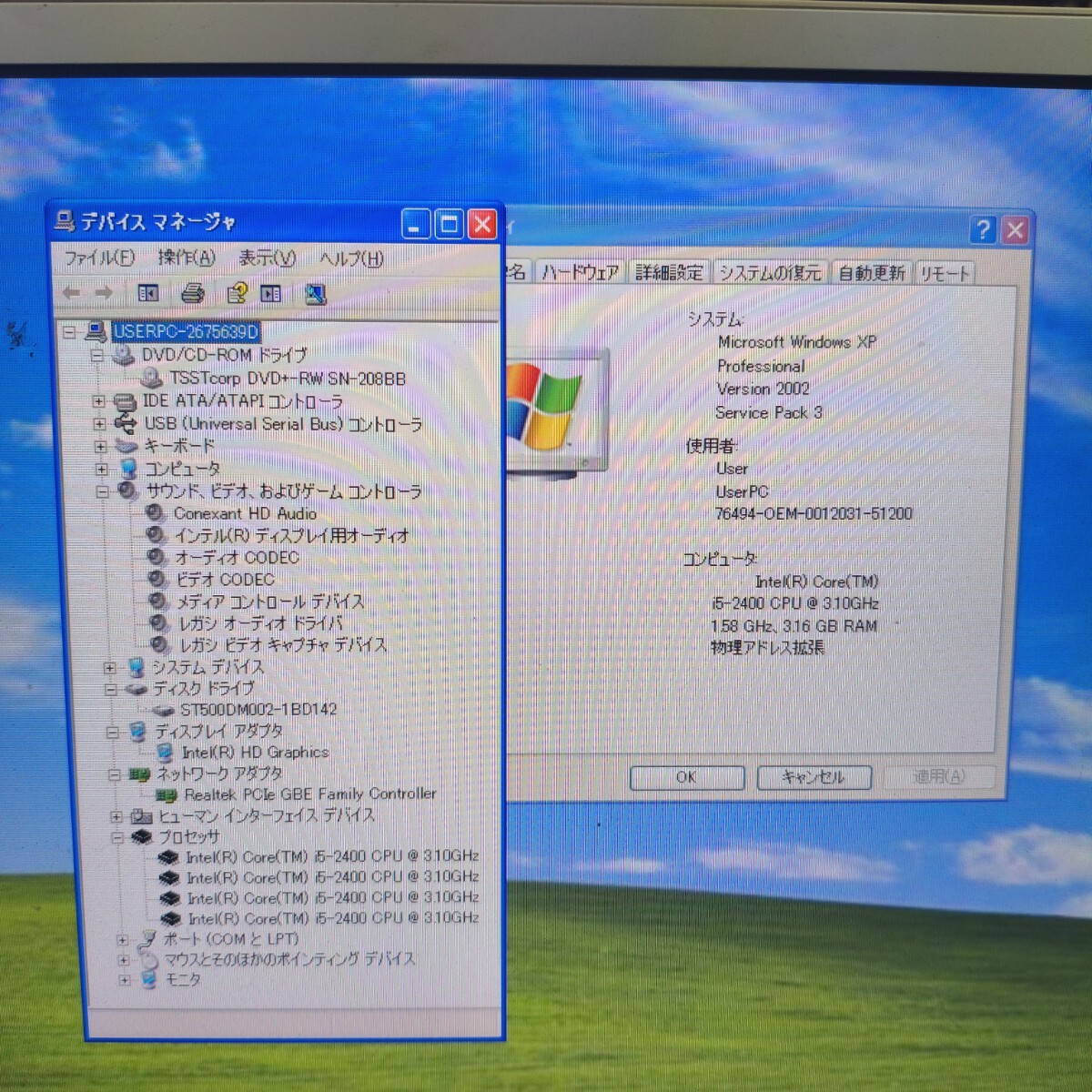
Task: Click OK in System Properties
Action: point(686,777)
